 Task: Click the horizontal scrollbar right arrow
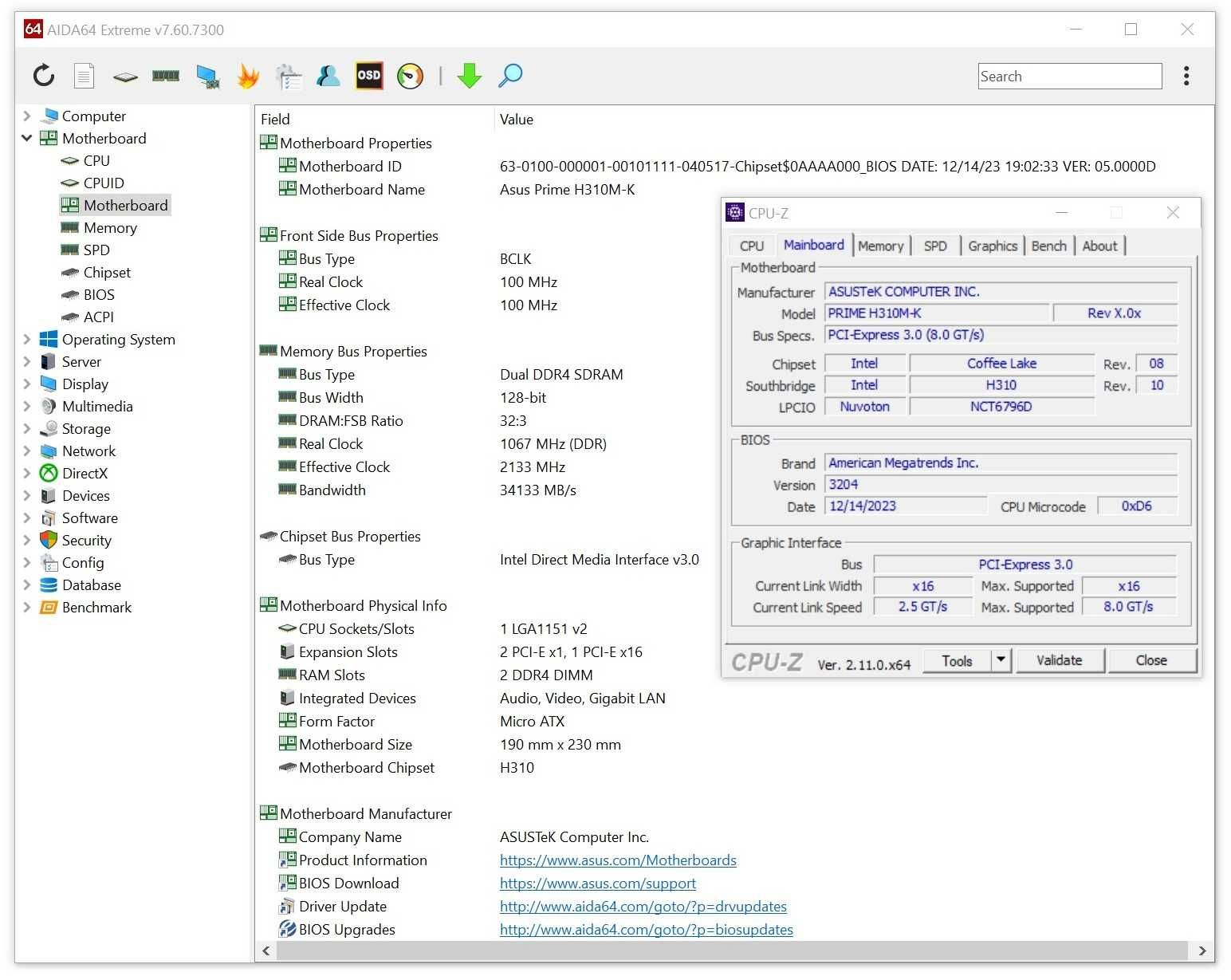tap(1202, 950)
